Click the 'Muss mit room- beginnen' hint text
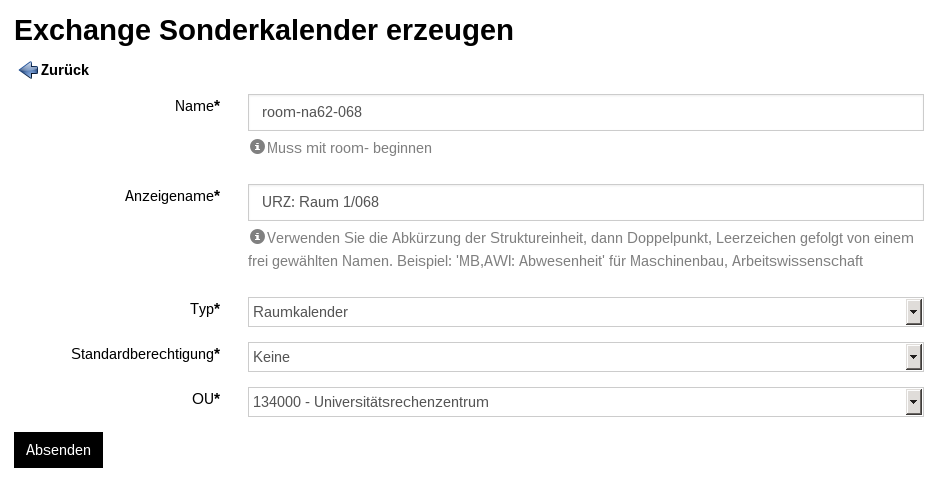The height and width of the screenshot is (493, 939). click(x=349, y=148)
